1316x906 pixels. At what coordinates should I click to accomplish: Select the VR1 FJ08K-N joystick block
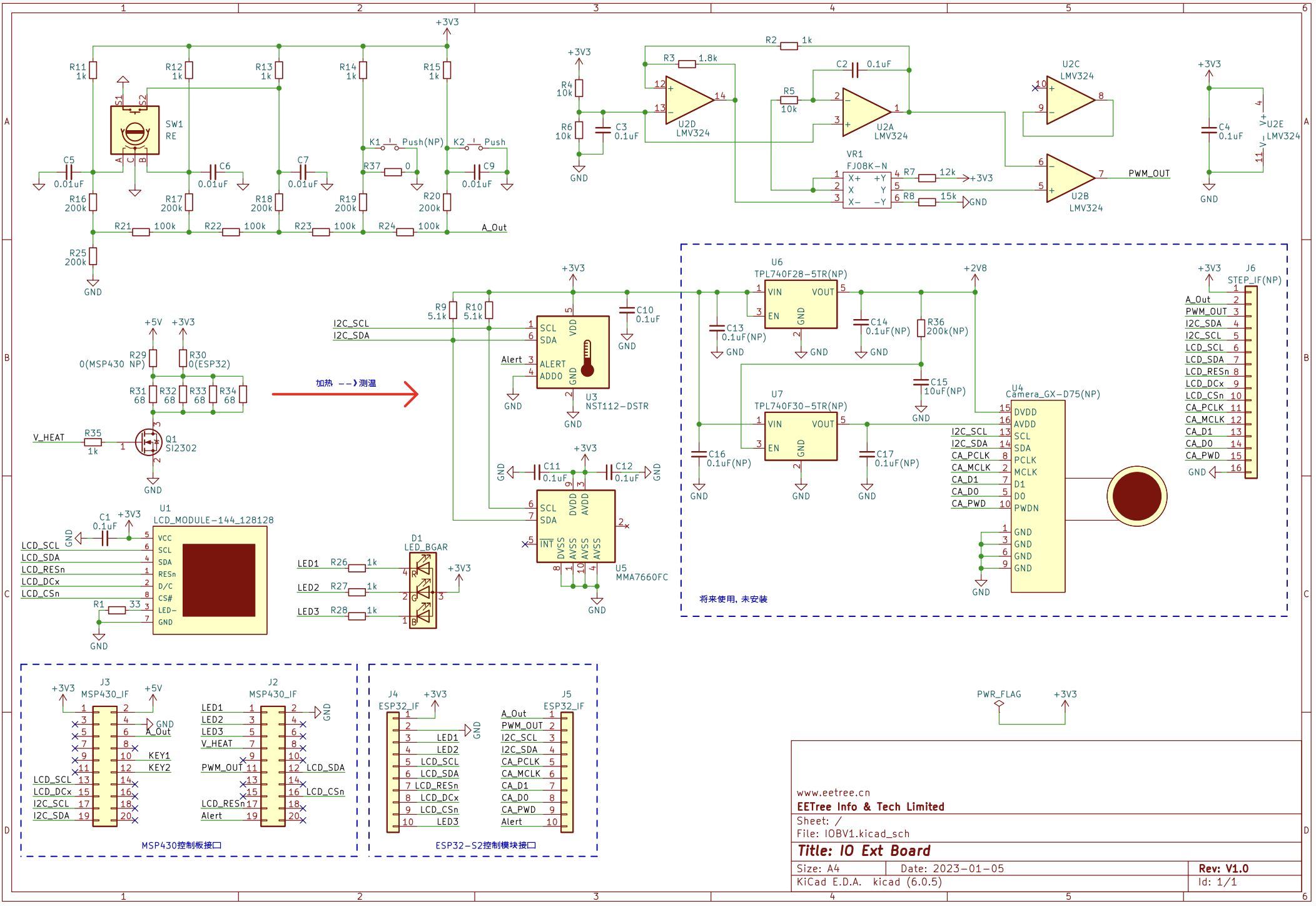tap(866, 190)
